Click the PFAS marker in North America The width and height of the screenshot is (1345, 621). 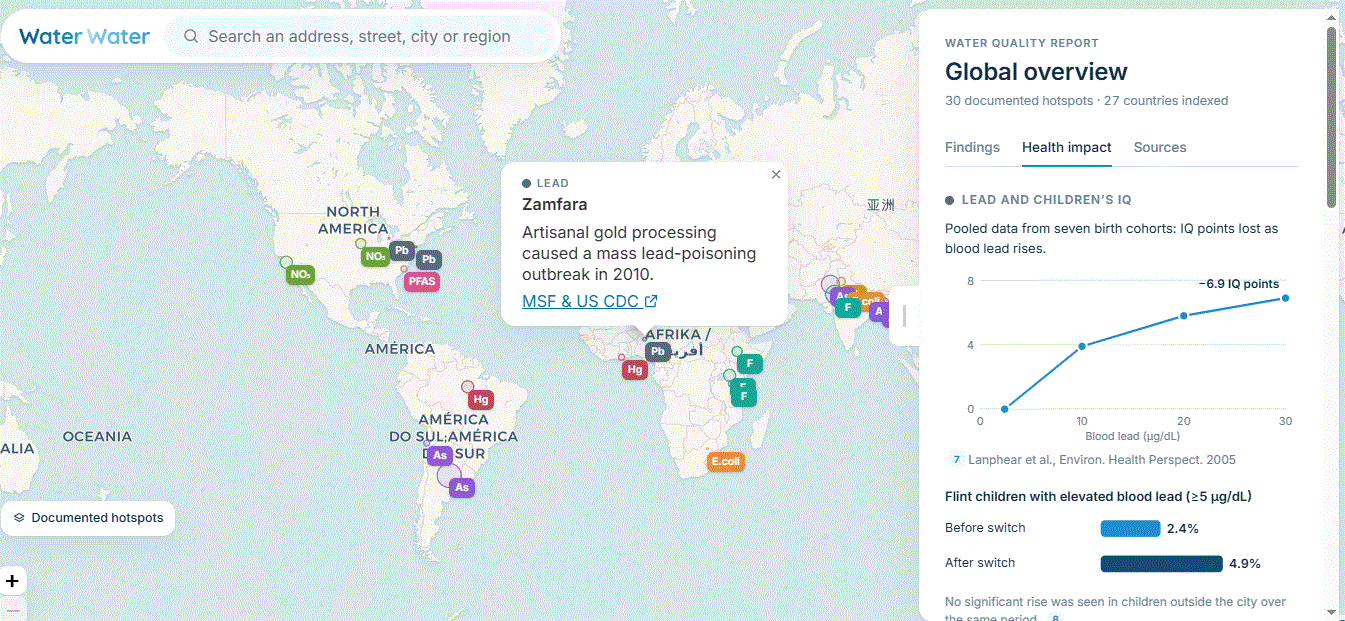pos(421,281)
